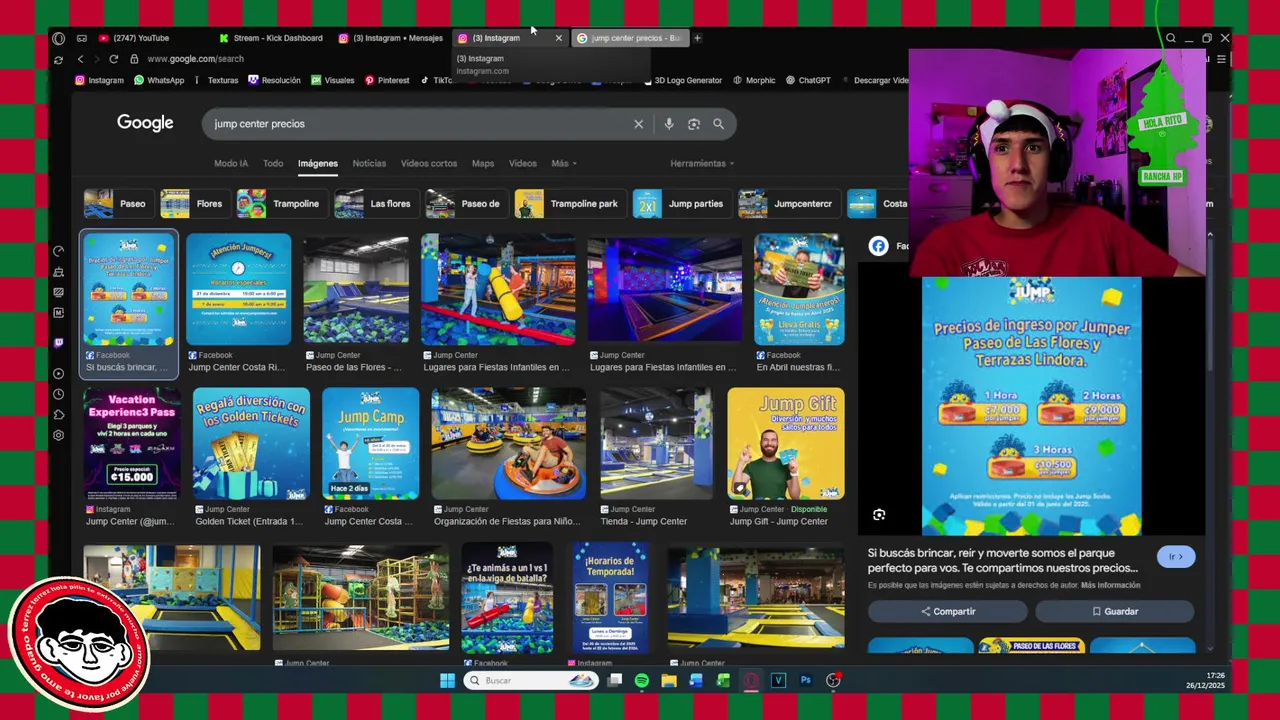Switch to Stream - Kick Dashboard tab
1280x720 pixels.
point(271,38)
